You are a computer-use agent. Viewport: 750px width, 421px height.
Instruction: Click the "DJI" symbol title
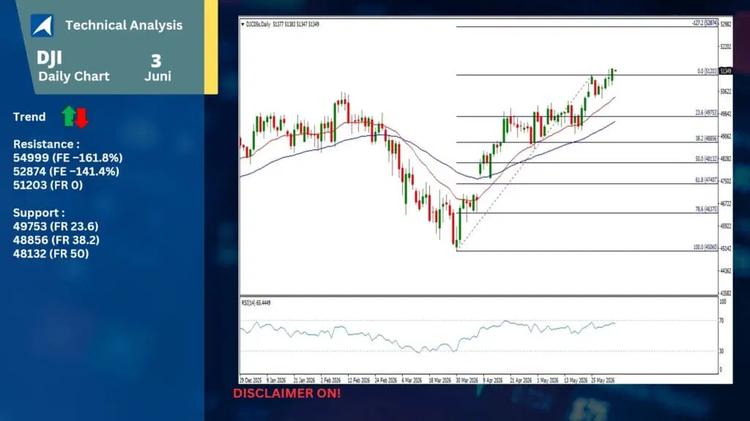click(x=49, y=58)
